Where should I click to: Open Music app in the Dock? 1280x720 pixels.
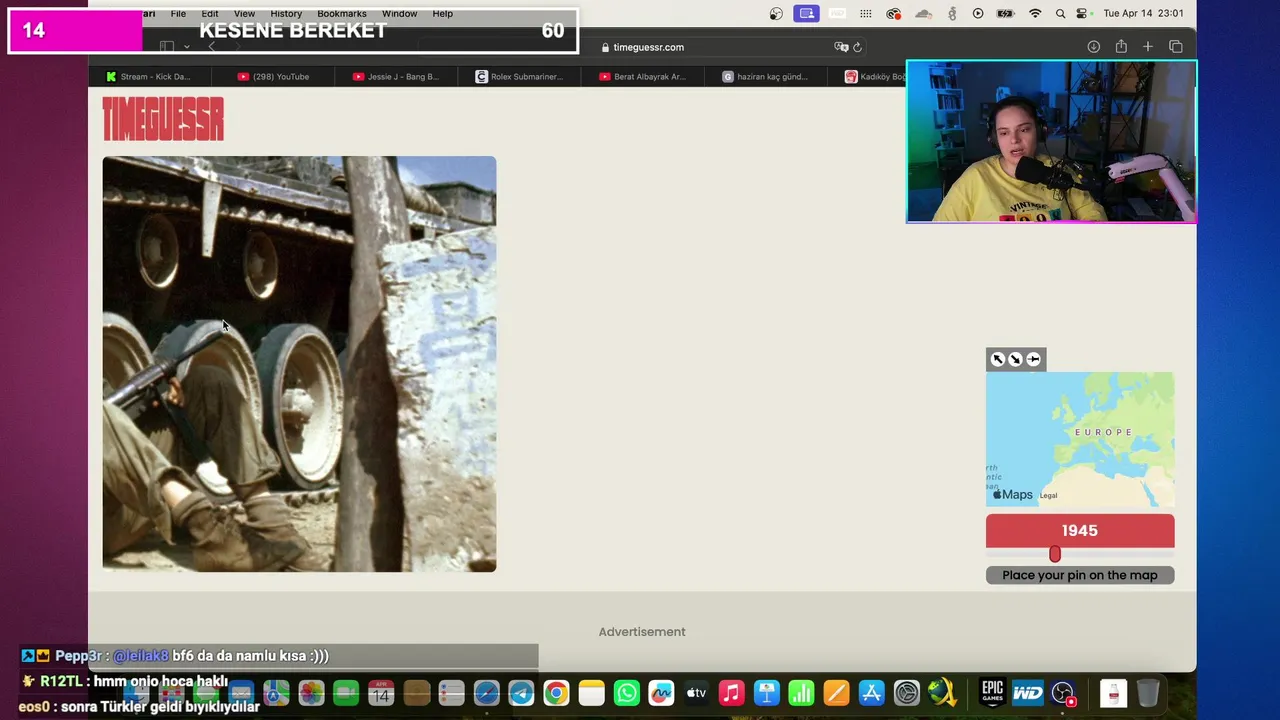pyautogui.click(x=731, y=693)
